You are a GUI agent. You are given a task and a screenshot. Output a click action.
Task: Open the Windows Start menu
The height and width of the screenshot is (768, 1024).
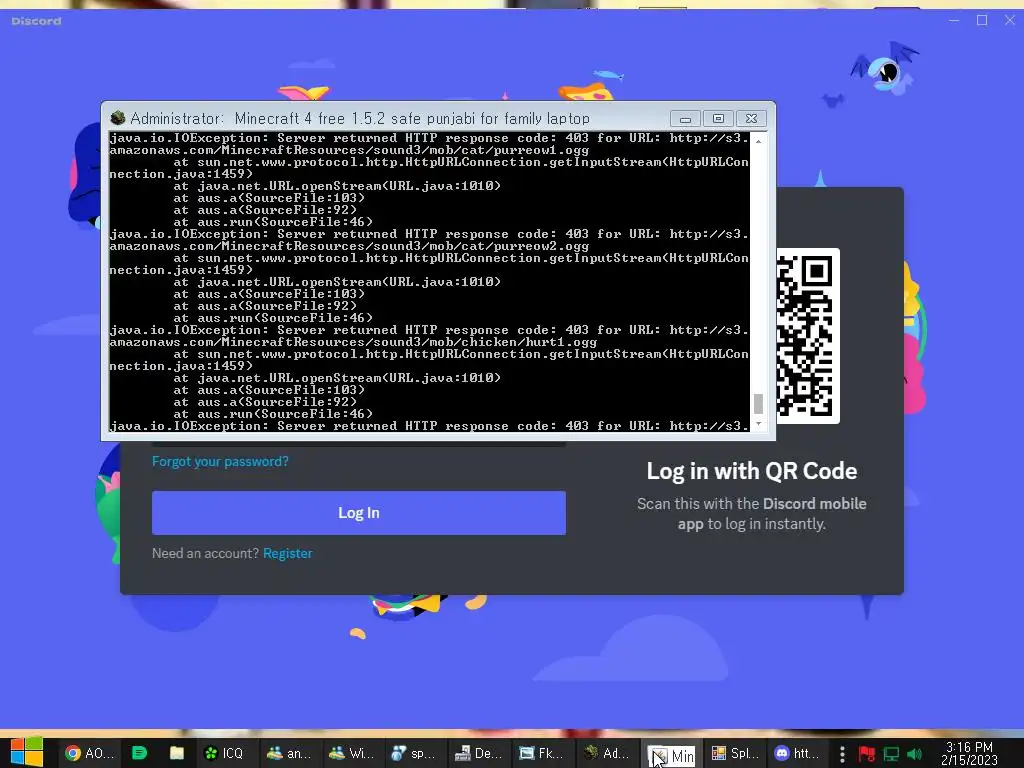pos(27,752)
